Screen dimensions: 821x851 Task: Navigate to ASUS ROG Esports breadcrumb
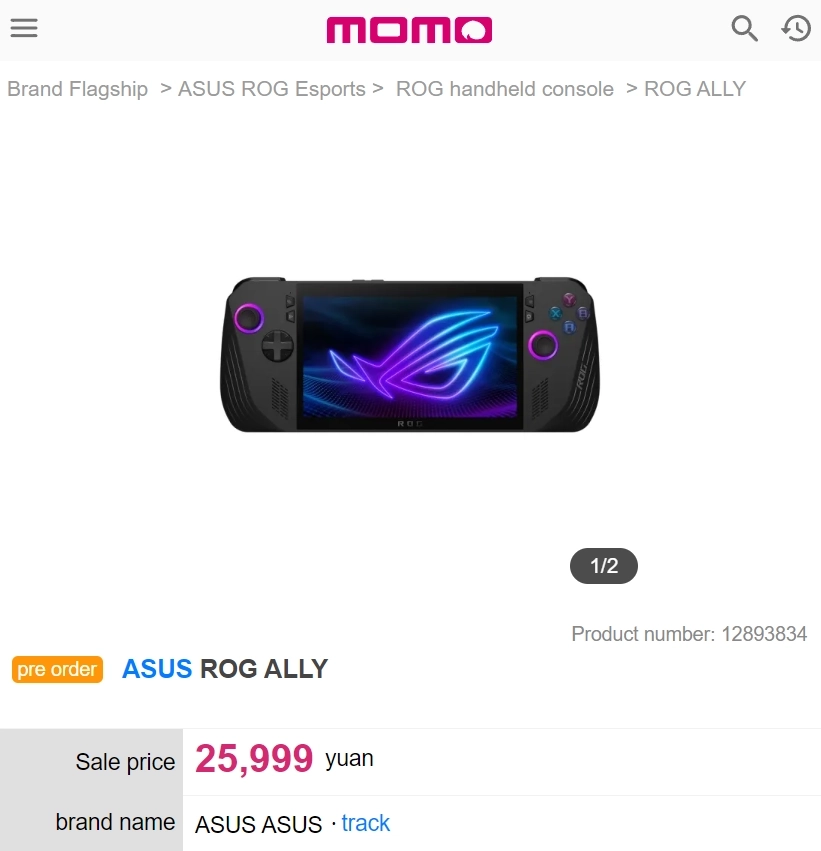(x=271, y=89)
